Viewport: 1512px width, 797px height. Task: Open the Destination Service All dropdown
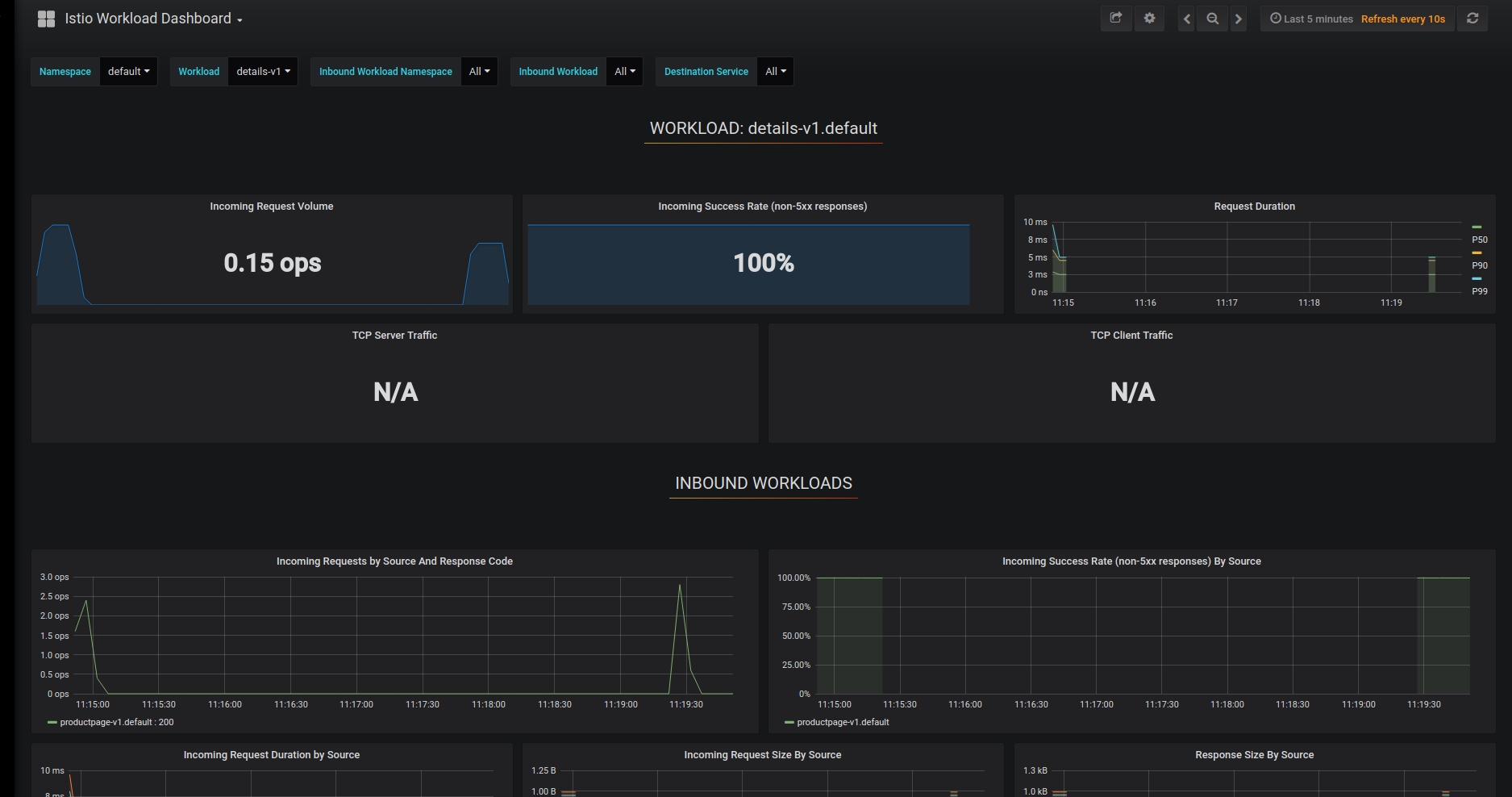click(774, 71)
